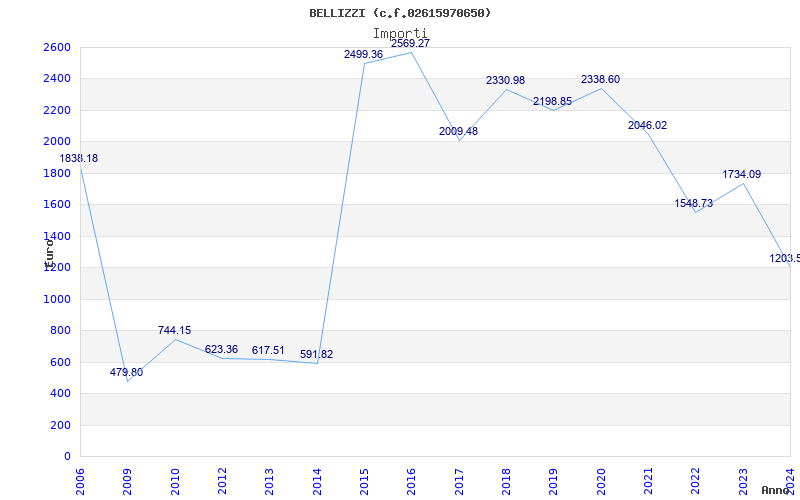Select the 2330.98 data label
800x500 pixels.
tap(505, 80)
